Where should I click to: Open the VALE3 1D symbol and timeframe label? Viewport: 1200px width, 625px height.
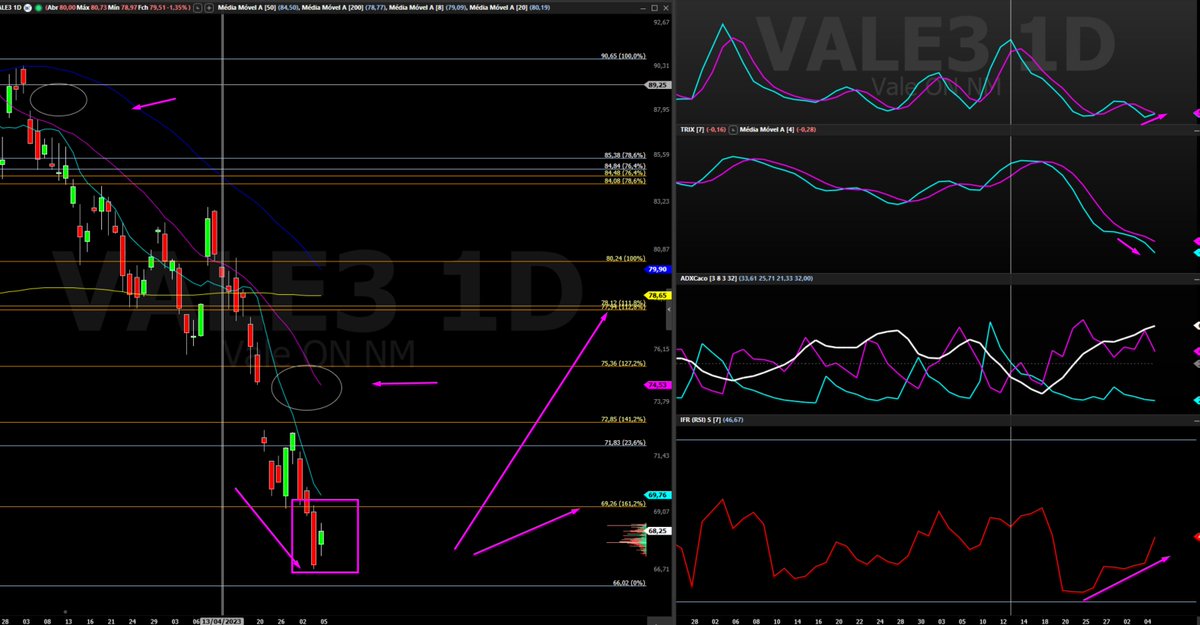10,7
